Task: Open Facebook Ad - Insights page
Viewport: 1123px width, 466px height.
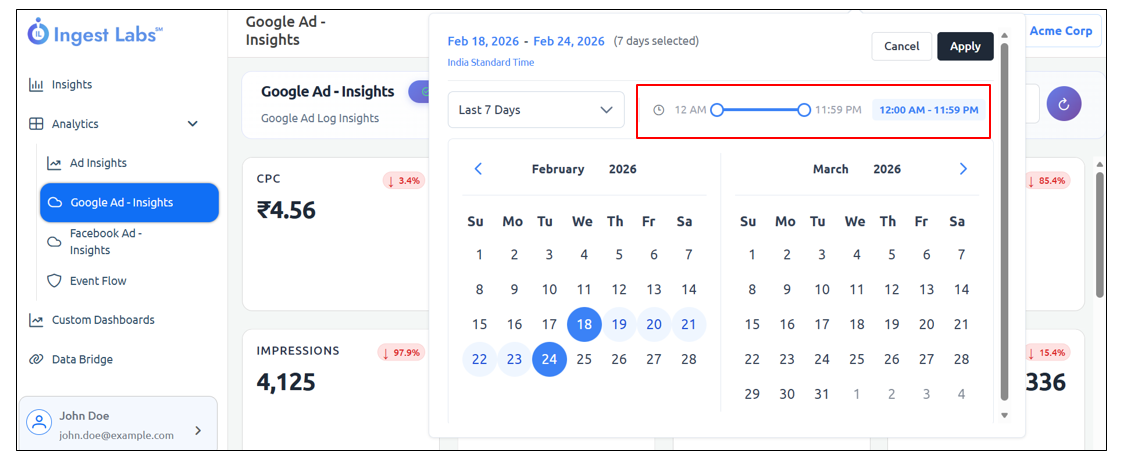Action: [105, 242]
